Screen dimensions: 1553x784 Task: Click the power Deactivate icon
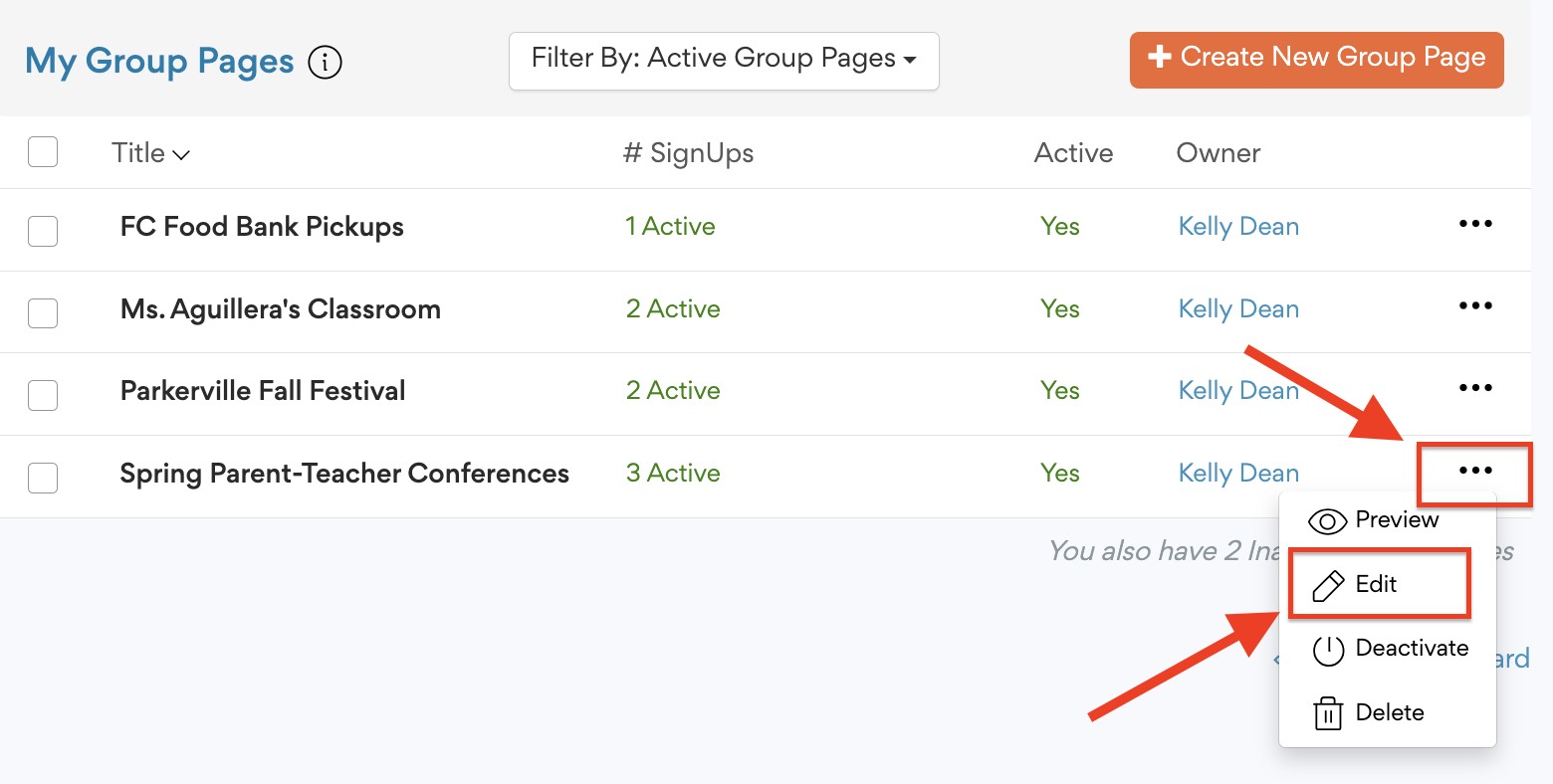1328,650
